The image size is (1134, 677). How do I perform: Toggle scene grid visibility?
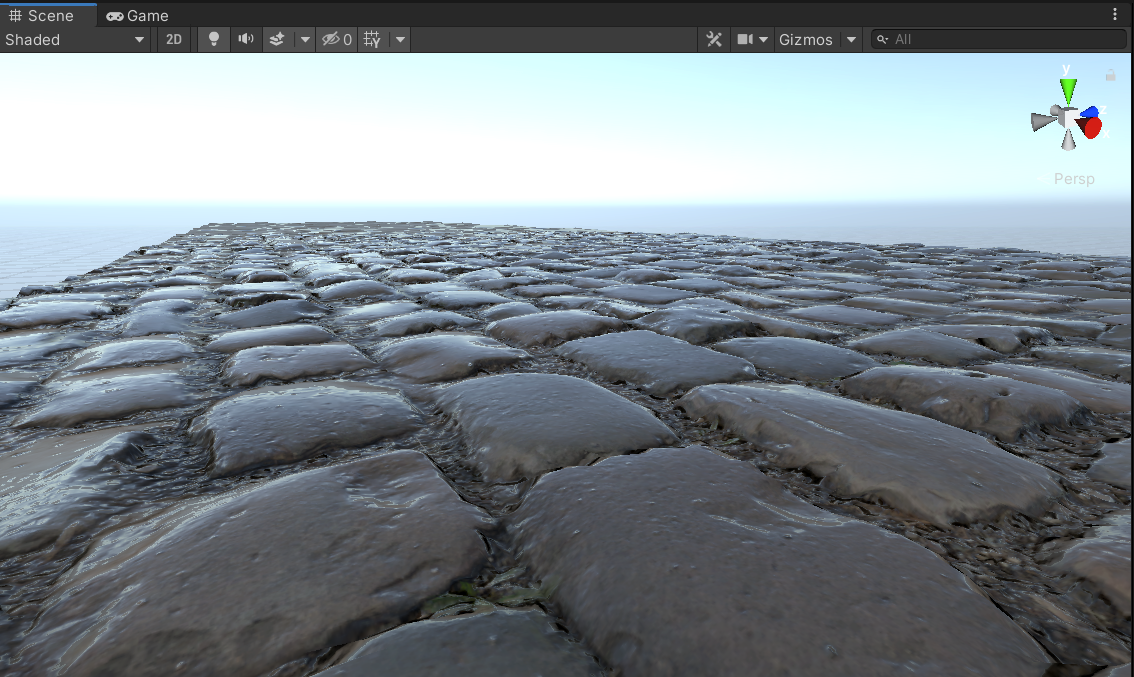pyautogui.click(x=372, y=40)
